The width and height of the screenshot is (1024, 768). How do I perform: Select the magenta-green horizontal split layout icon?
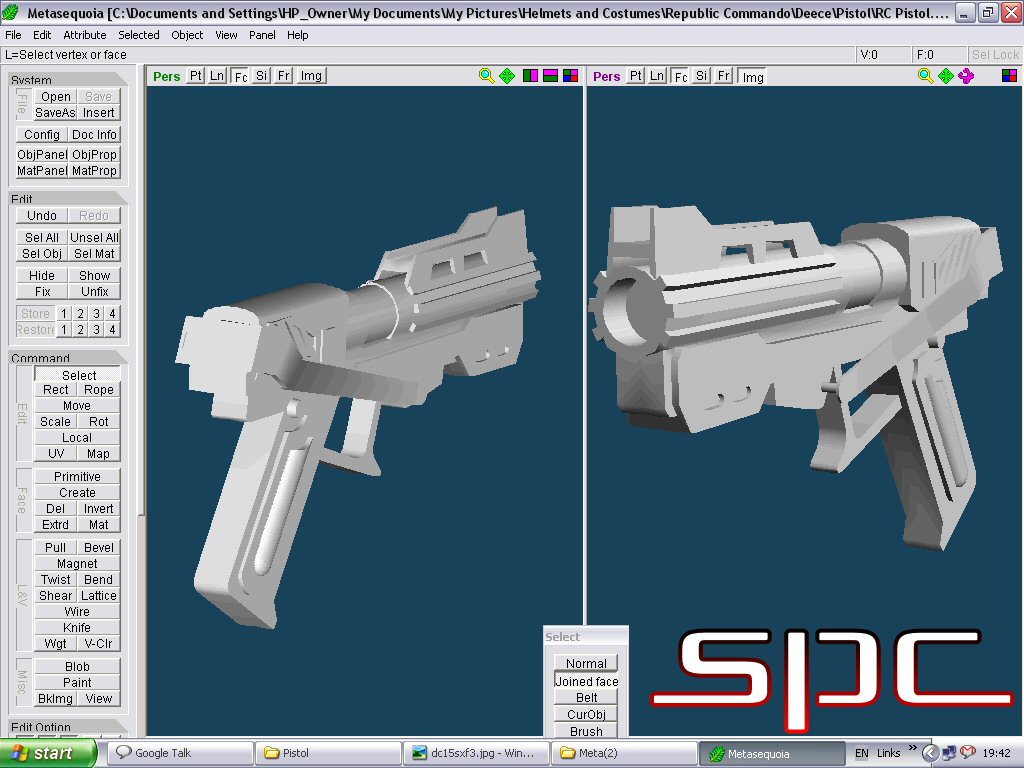(551, 76)
